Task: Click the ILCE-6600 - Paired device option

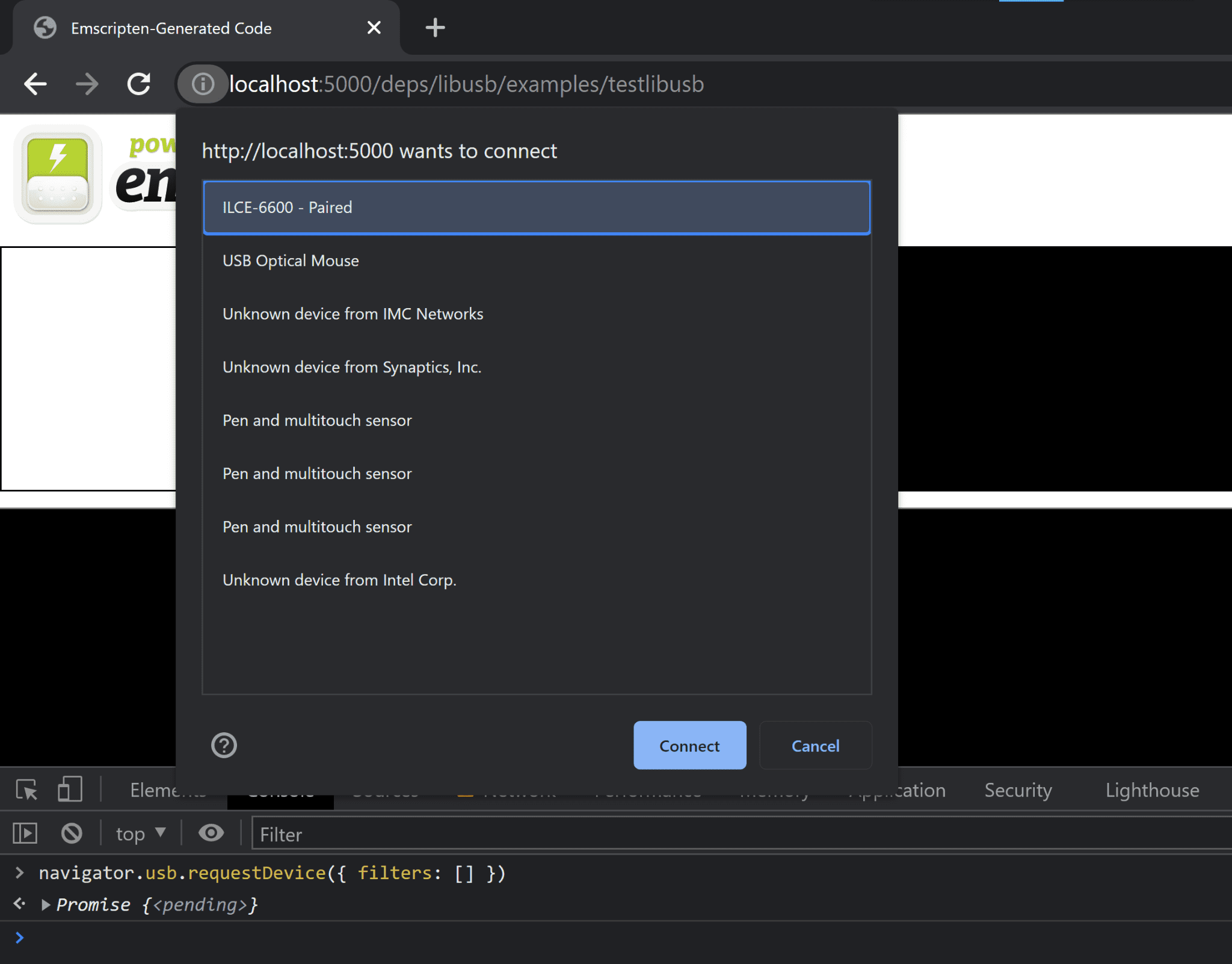Action: click(536, 206)
